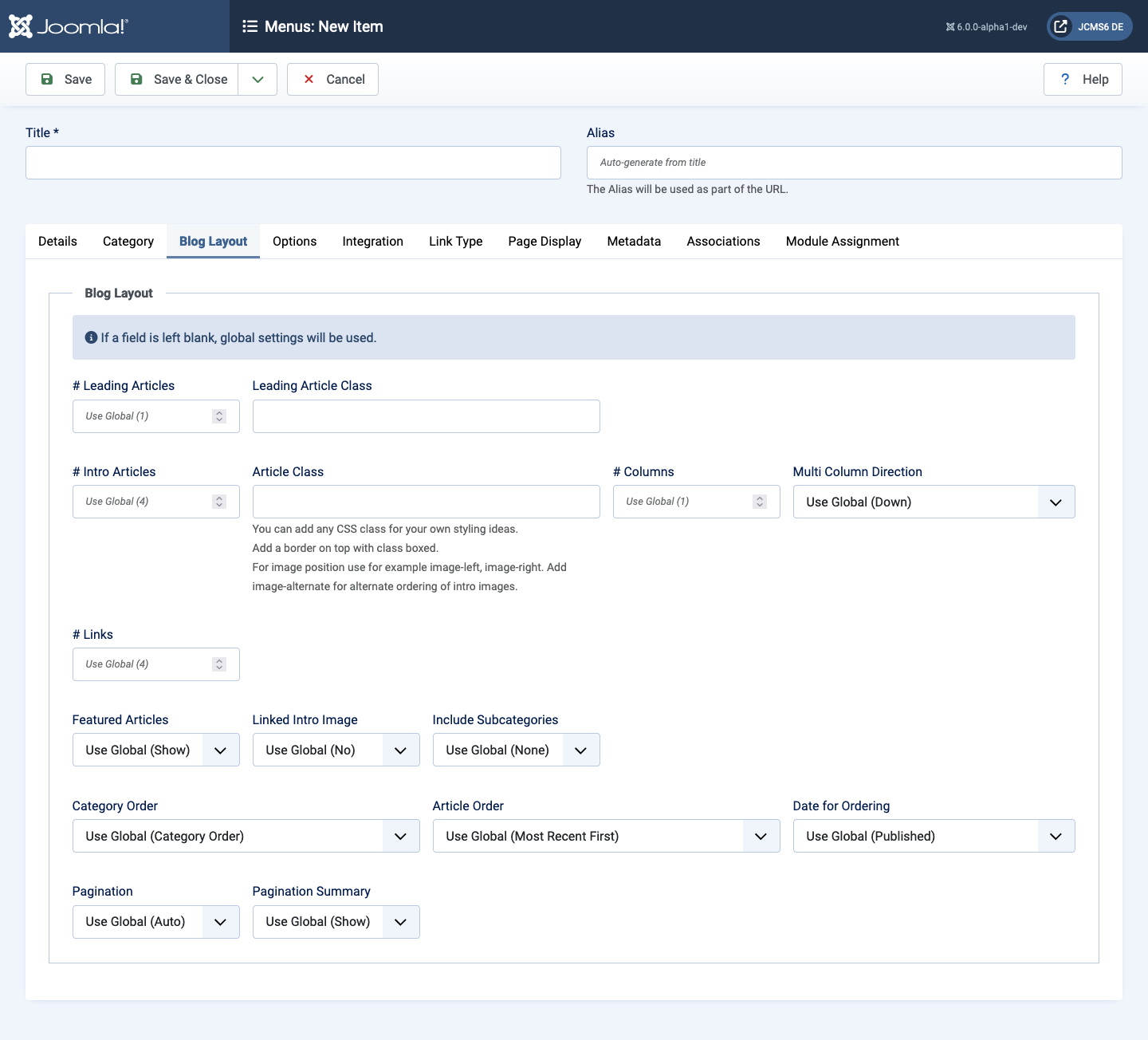This screenshot has width=1148, height=1040.
Task: Click the floppy disk icon in Save & Close
Action: pyautogui.click(x=136, y=79)
